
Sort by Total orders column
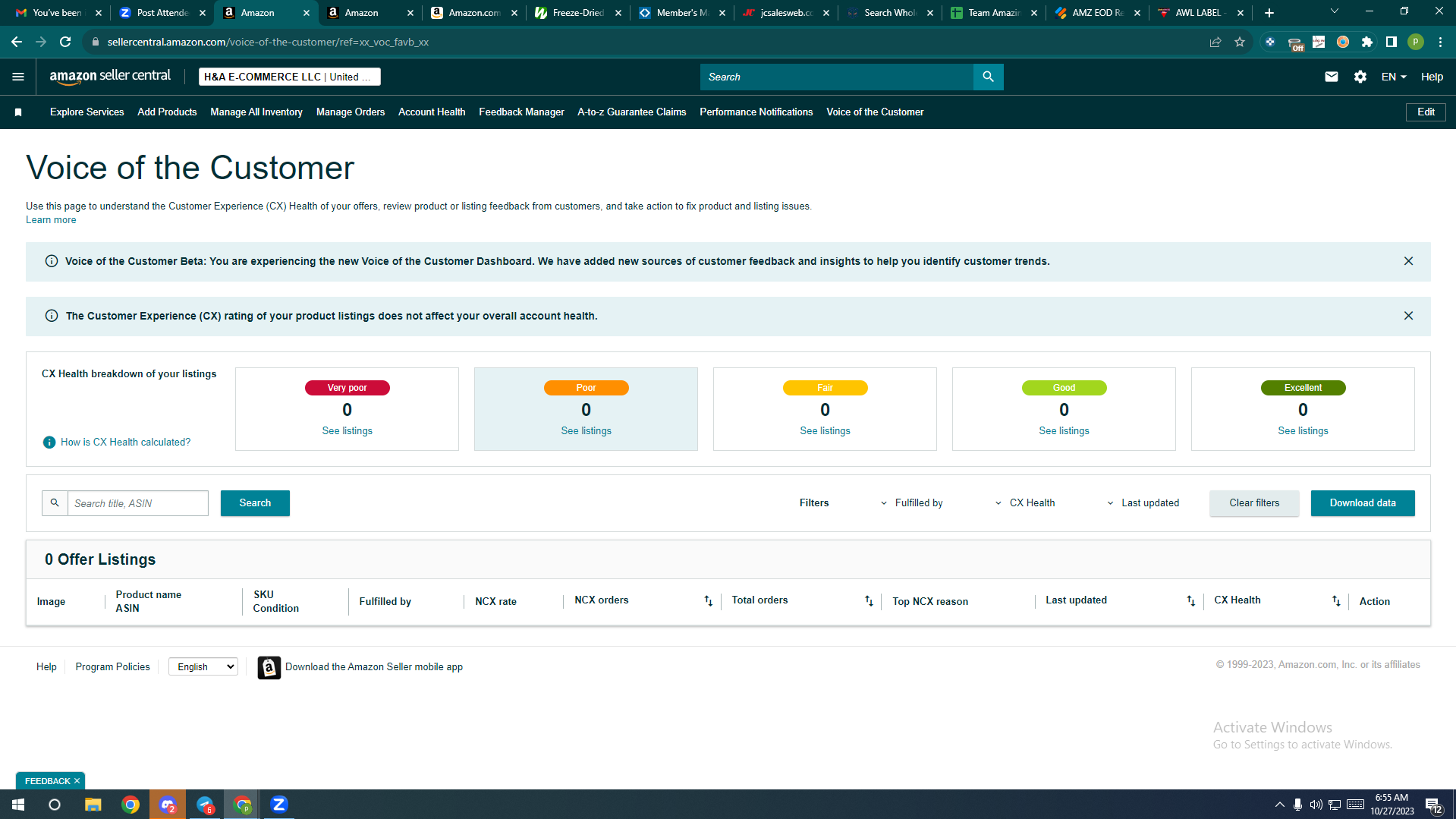[x=869, y=601]
